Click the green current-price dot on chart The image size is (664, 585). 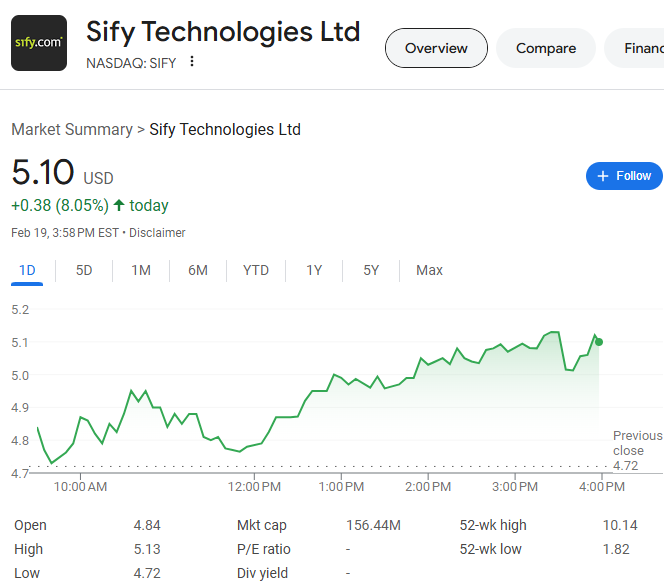599,342
